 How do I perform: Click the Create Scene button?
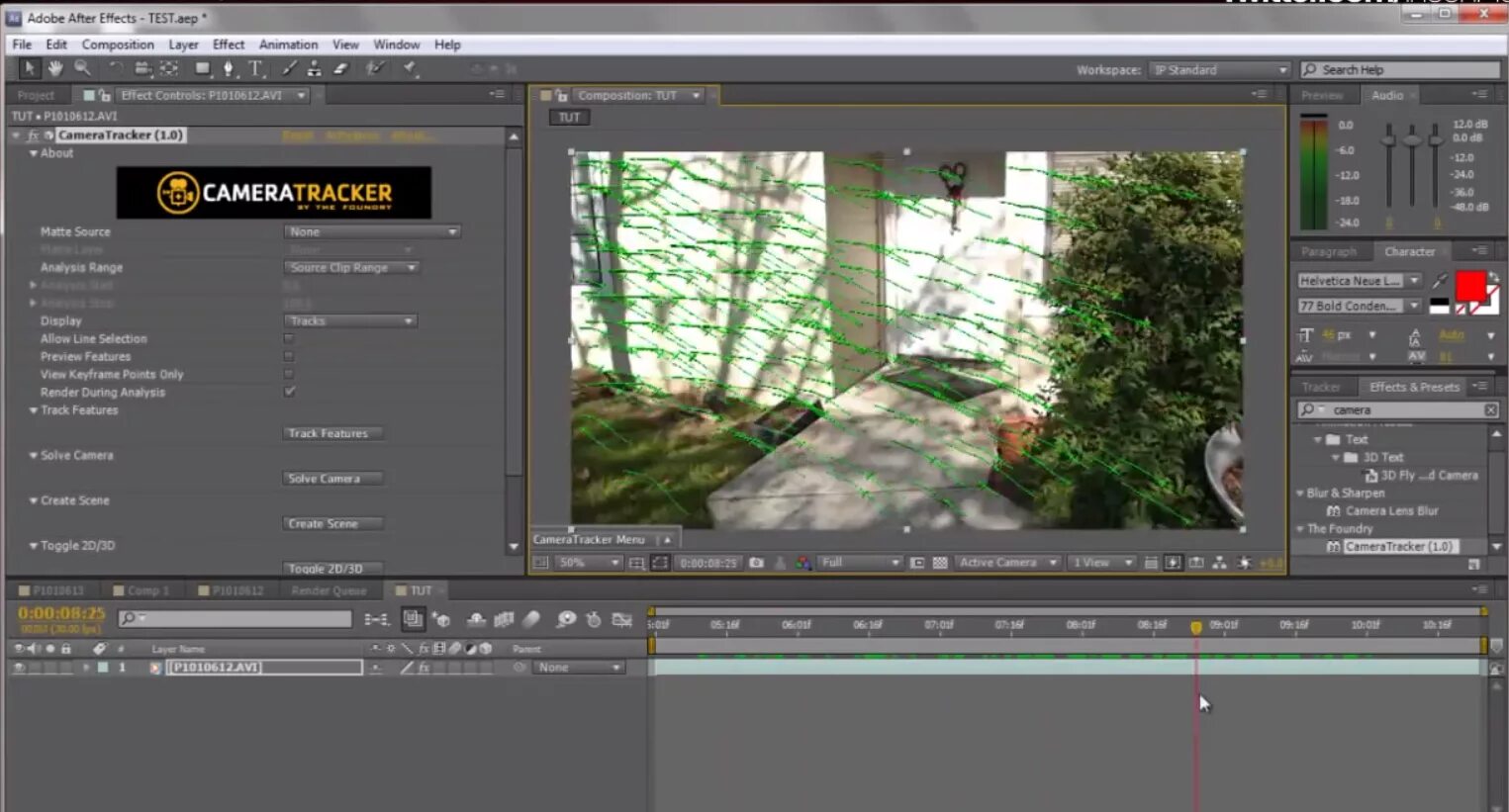click(x=331, y=523)
